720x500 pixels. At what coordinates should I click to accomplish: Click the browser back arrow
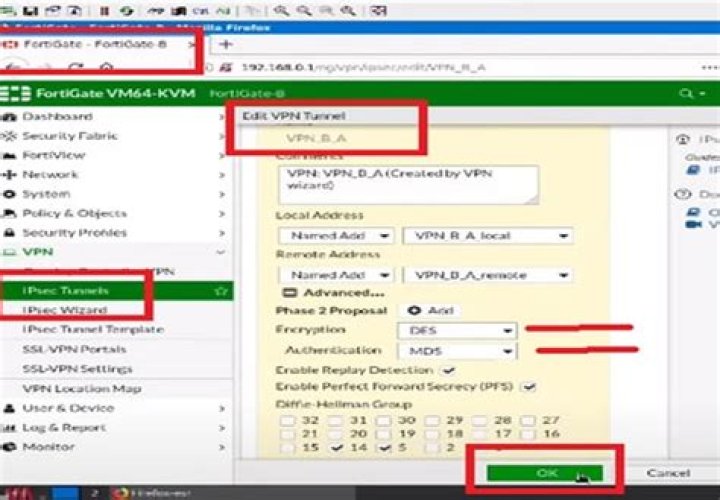(x=14, y=67)
